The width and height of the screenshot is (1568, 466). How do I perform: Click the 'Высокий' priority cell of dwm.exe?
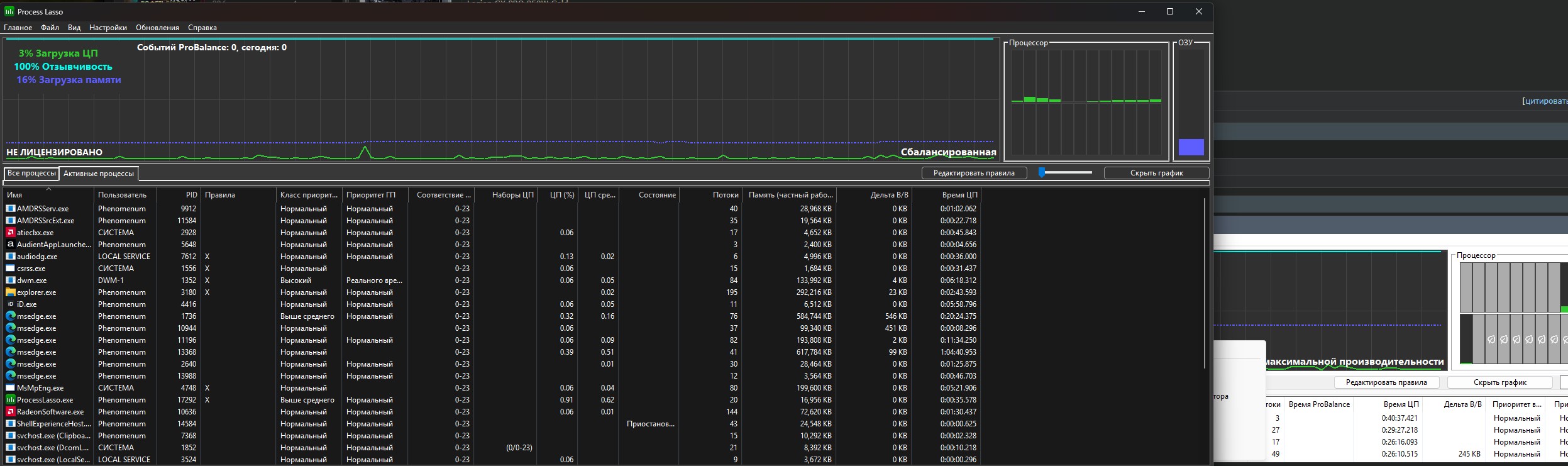coord(296,280)
